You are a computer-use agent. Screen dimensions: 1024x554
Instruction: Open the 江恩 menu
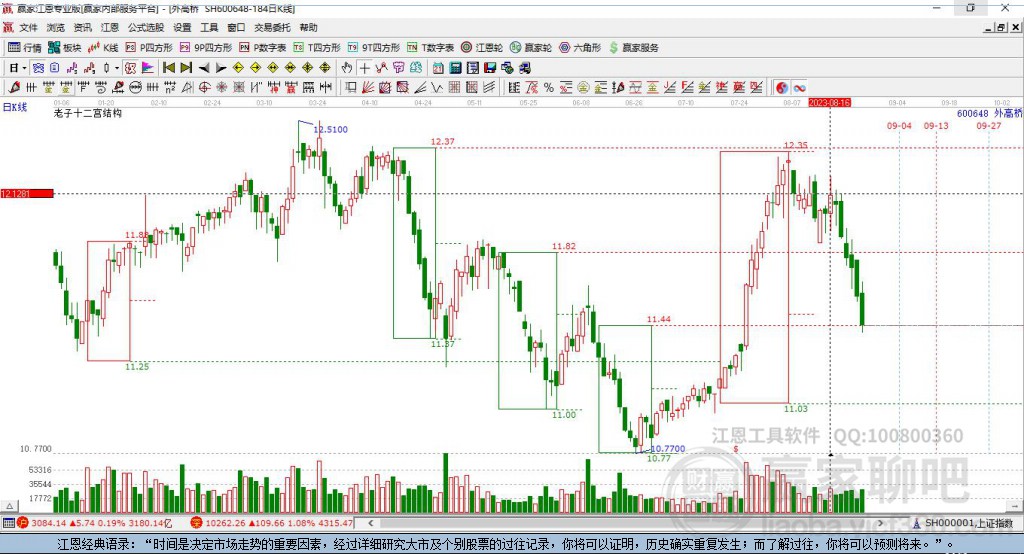(x=110, y=27)
